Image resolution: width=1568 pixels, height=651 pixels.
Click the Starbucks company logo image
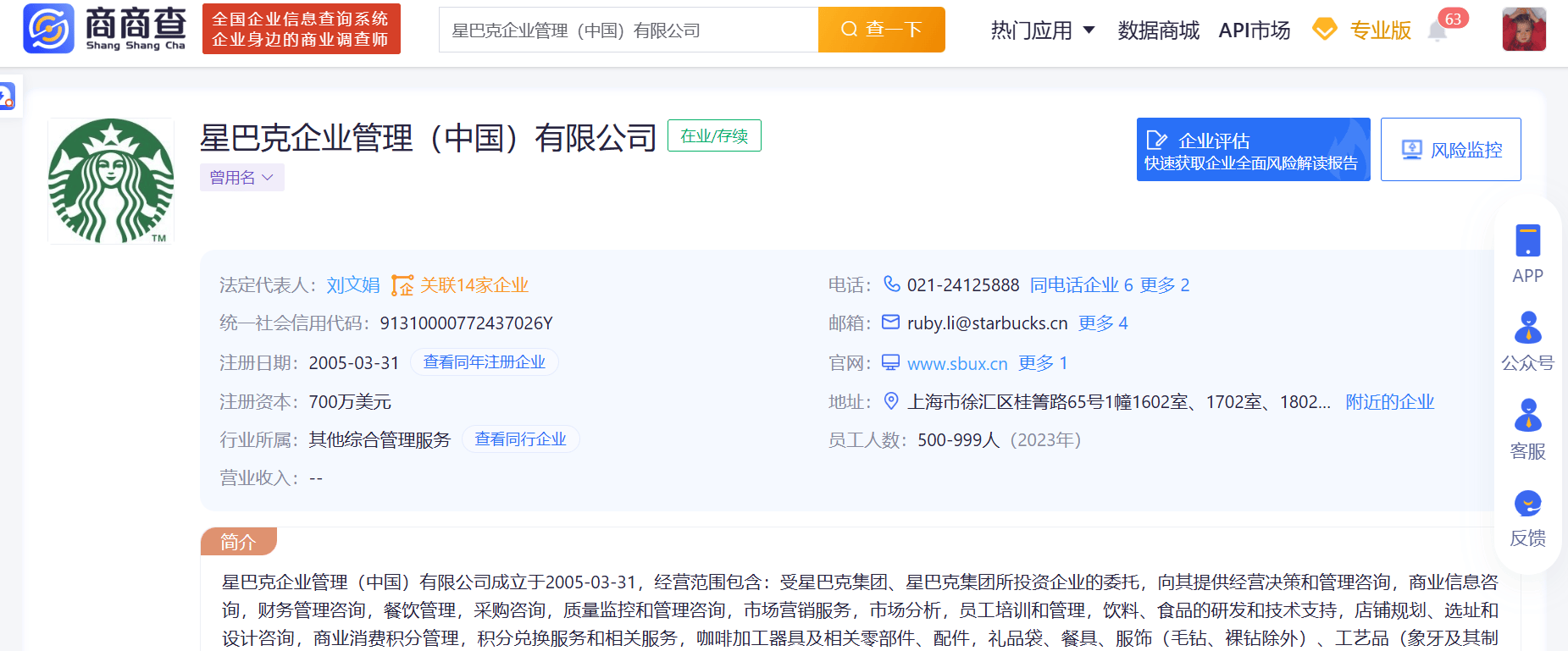coord(111,181)
